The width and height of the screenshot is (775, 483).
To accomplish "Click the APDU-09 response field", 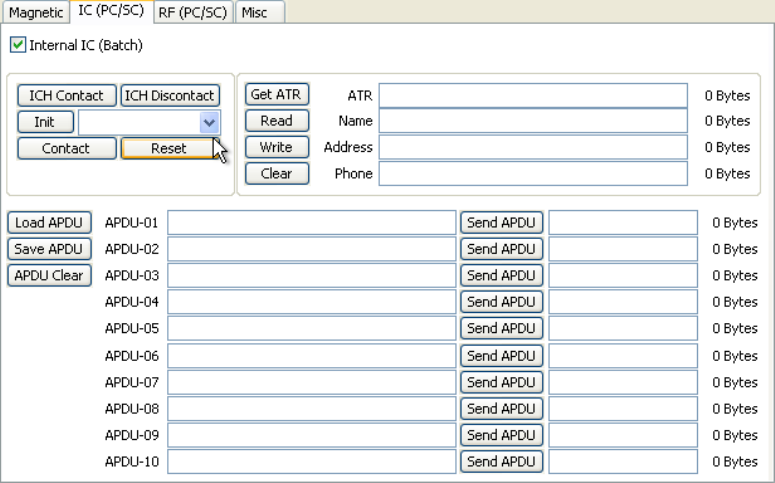I will pos(623,435).
